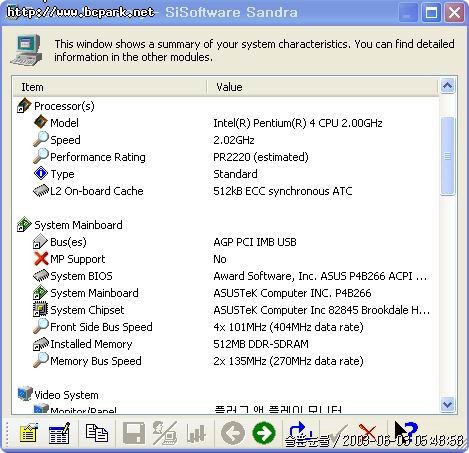The height and width of the screenshot is (453, 469).
Task: Select the Speed row label
Action: pyautogui.click(x=65, y=140)
